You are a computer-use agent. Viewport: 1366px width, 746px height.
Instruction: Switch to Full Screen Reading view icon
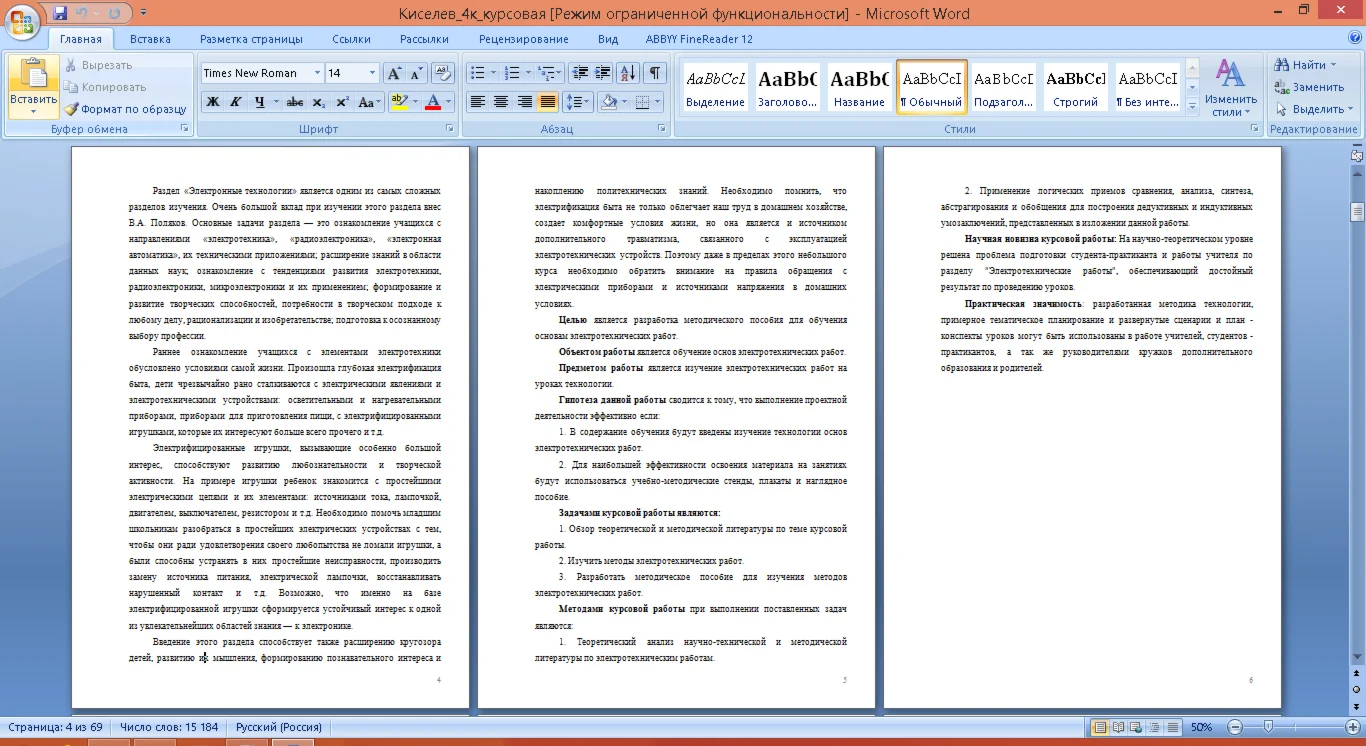click(1118, 727)
